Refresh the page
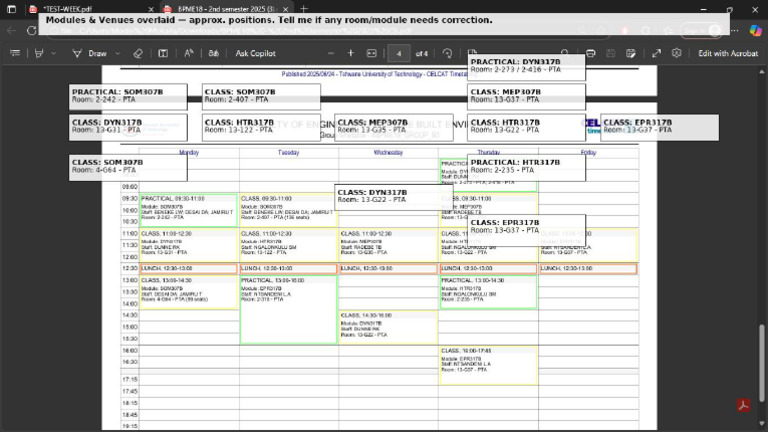 coord(32,30)
